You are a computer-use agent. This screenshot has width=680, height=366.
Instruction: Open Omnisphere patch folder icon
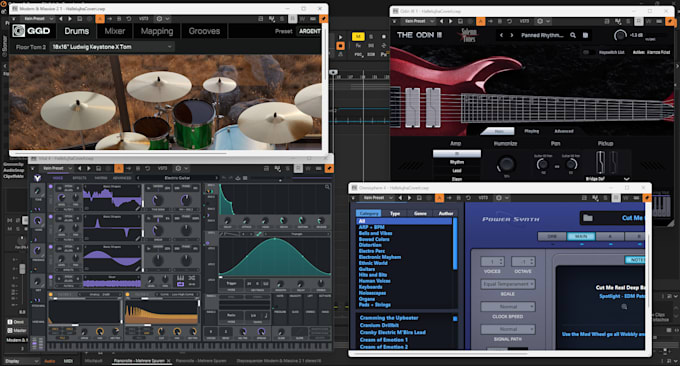click(588, 218)
